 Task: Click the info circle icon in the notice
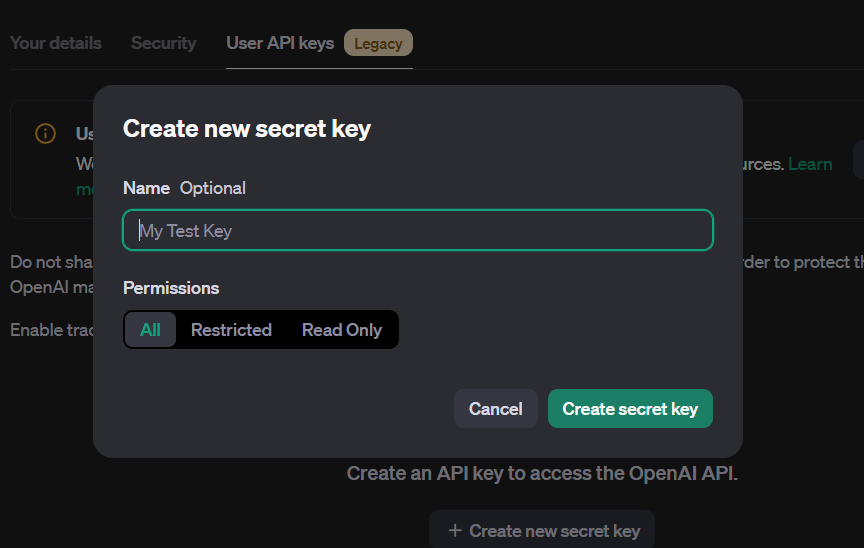45,133
